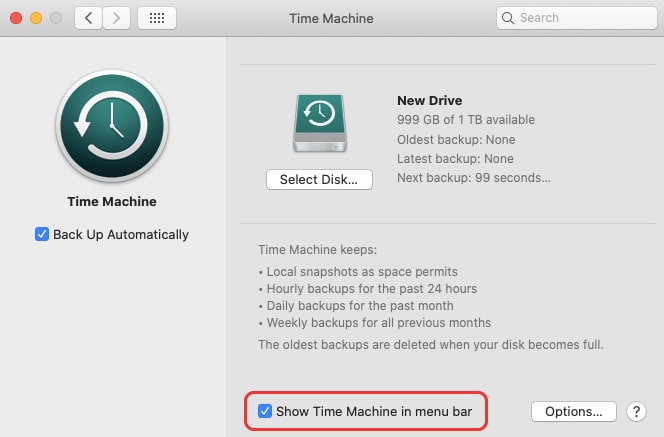Screen dimensions: 664x437
Task: Open the Select Disk... dialog
Action: pos(319,180)
